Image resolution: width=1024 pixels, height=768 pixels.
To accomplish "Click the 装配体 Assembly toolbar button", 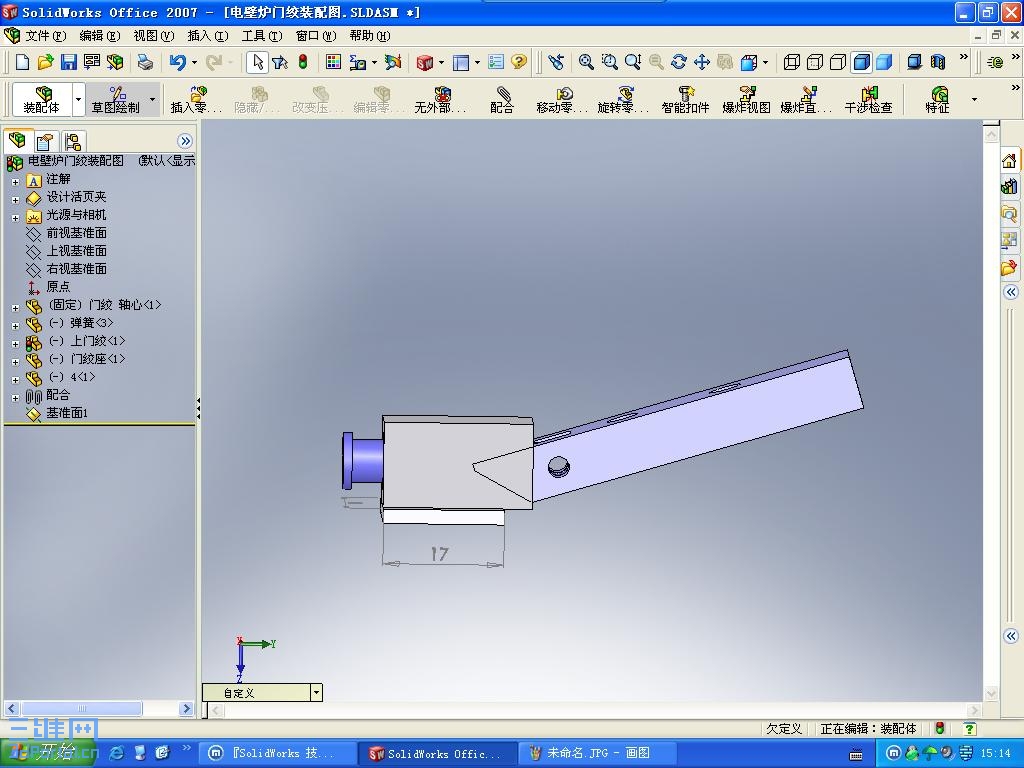I will tap(42, 99).
